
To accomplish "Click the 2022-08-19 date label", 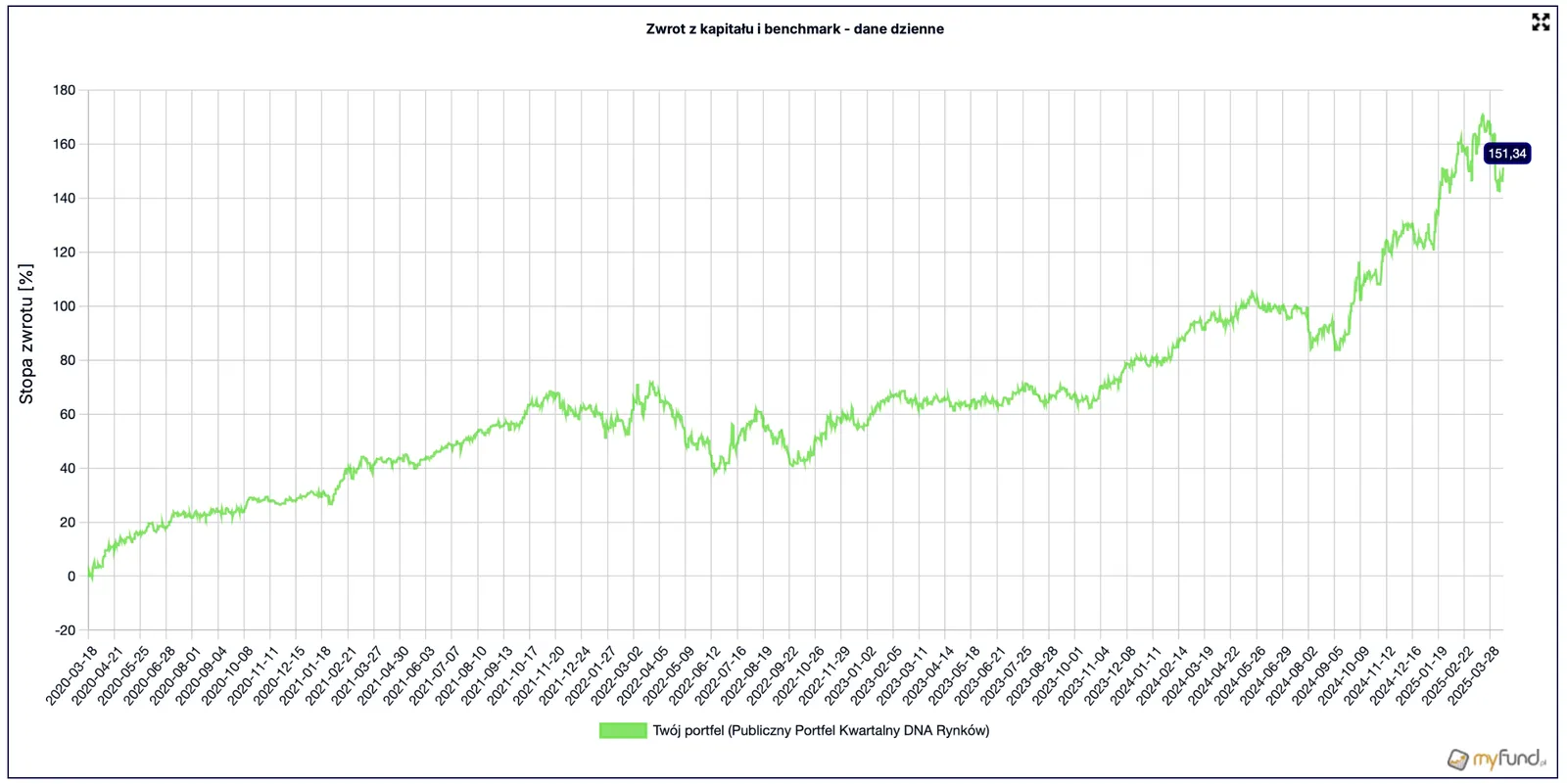I will pos(747,675).
